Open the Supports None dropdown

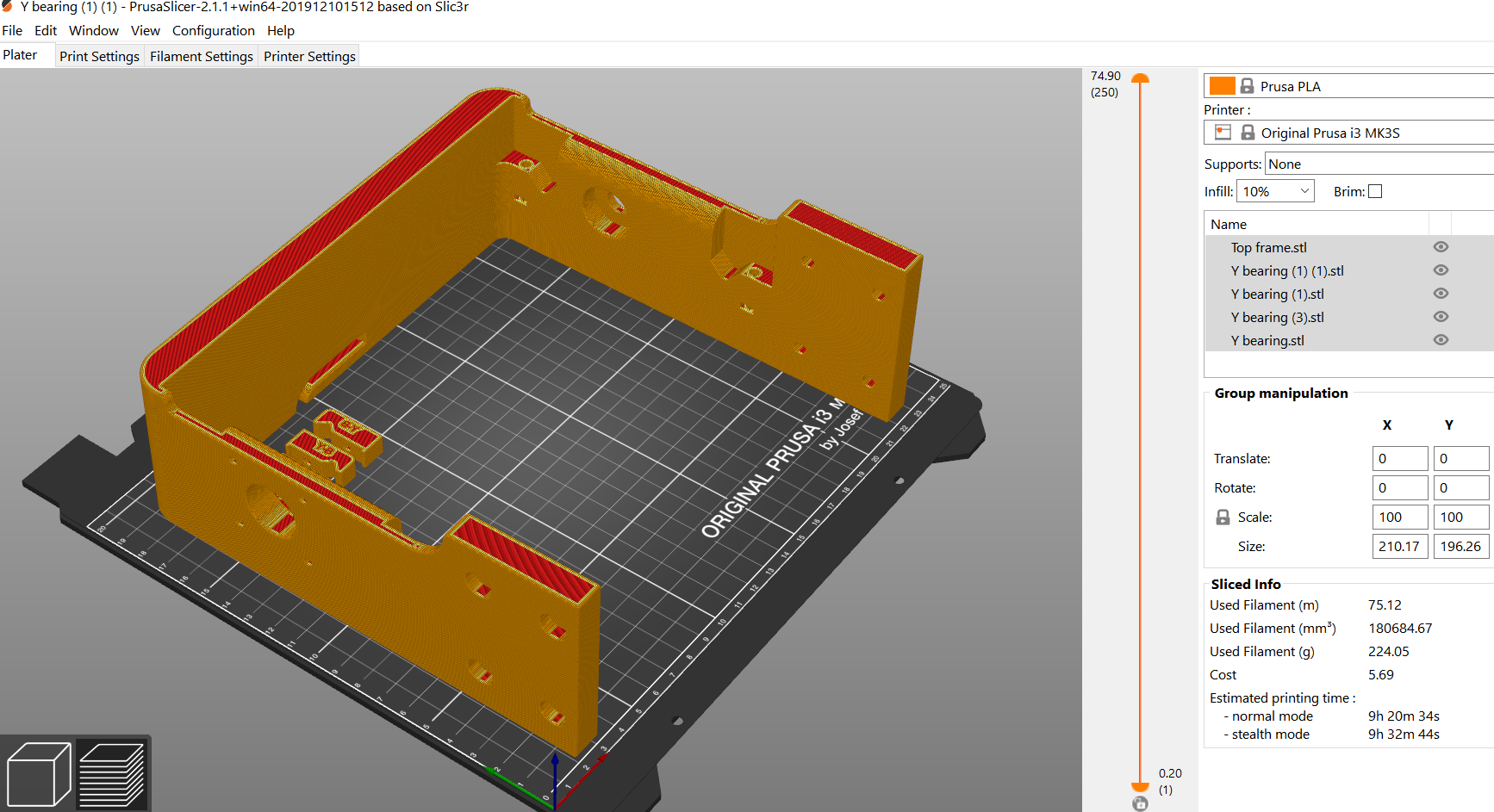1379,164
